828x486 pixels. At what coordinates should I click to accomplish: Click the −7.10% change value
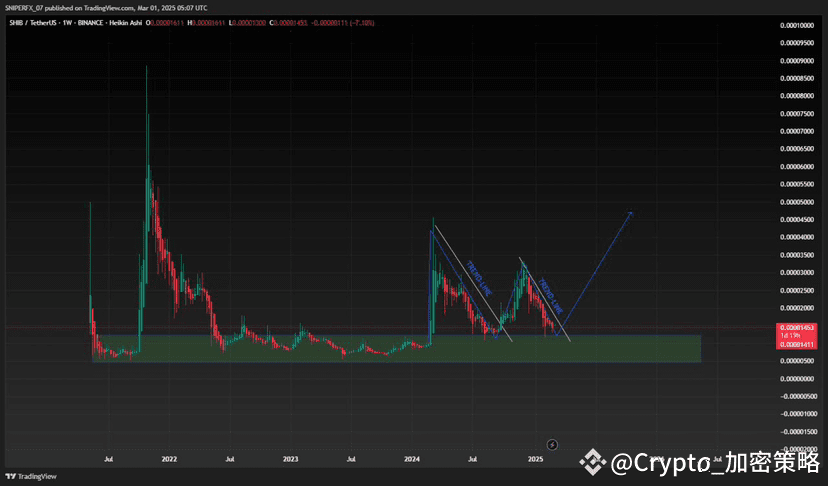click(x=362, y=23)
